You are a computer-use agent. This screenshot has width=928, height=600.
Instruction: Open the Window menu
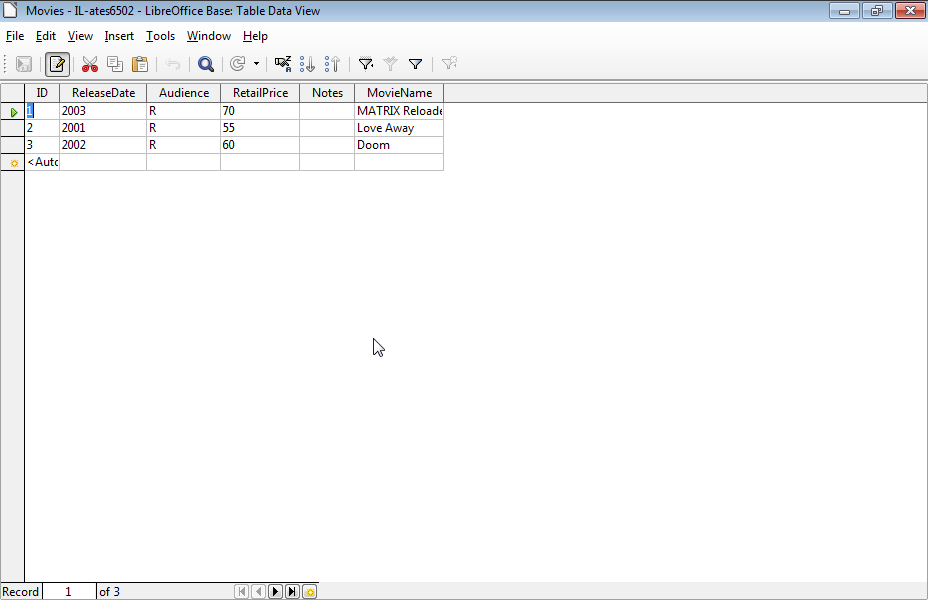coord(209,36)
